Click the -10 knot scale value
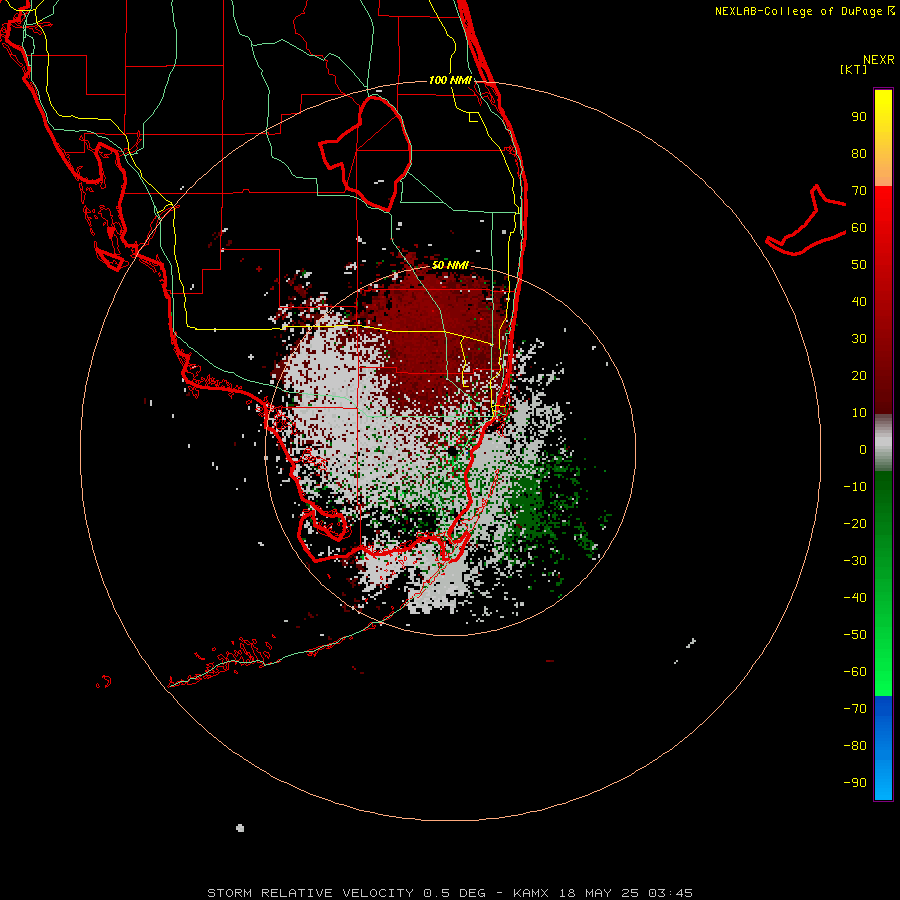This screenshot has width=900, height=900. click(855, 487)
